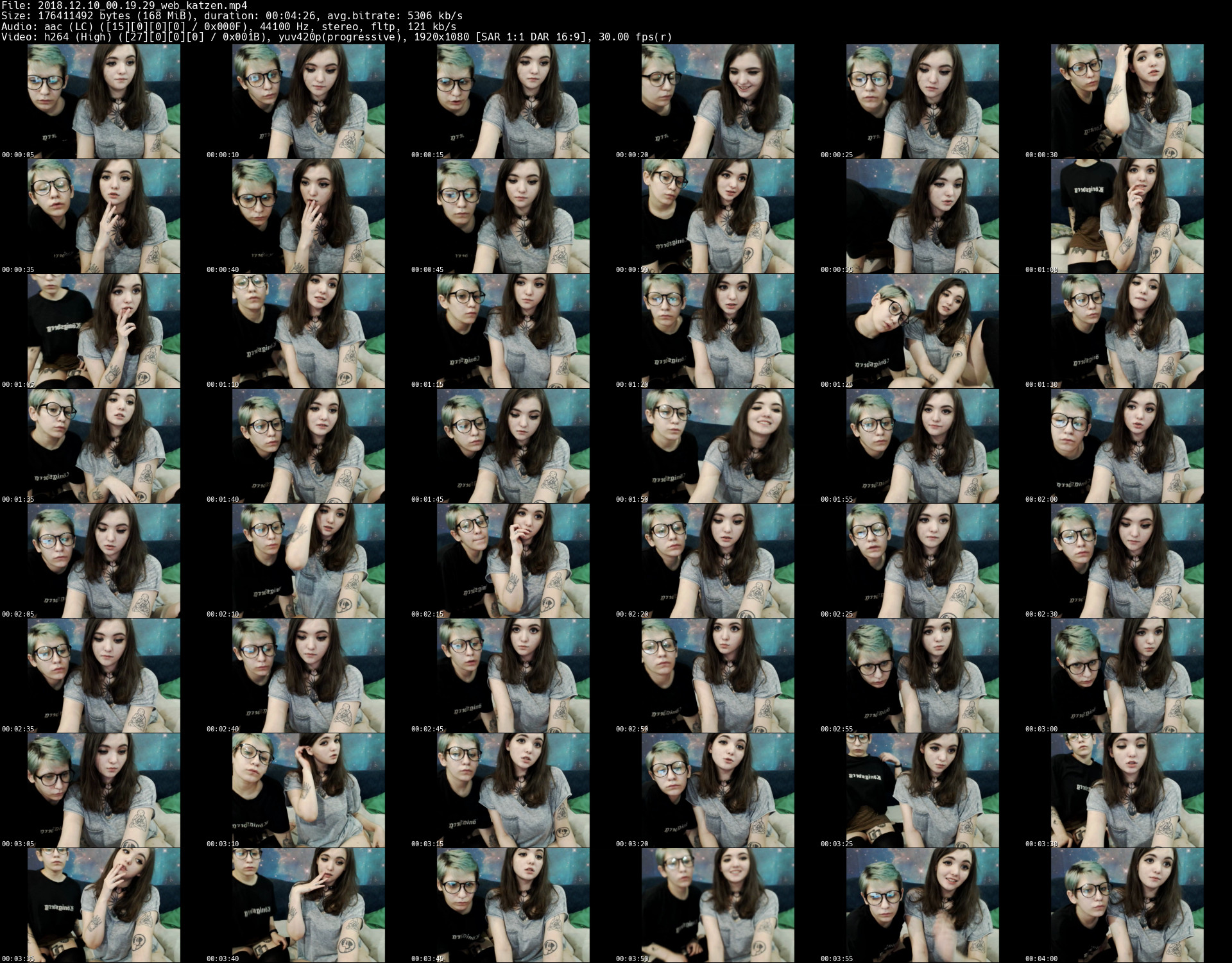View the 00:02:45 contact sheet frame
The image size is (1232, 963).
[513, 676]
